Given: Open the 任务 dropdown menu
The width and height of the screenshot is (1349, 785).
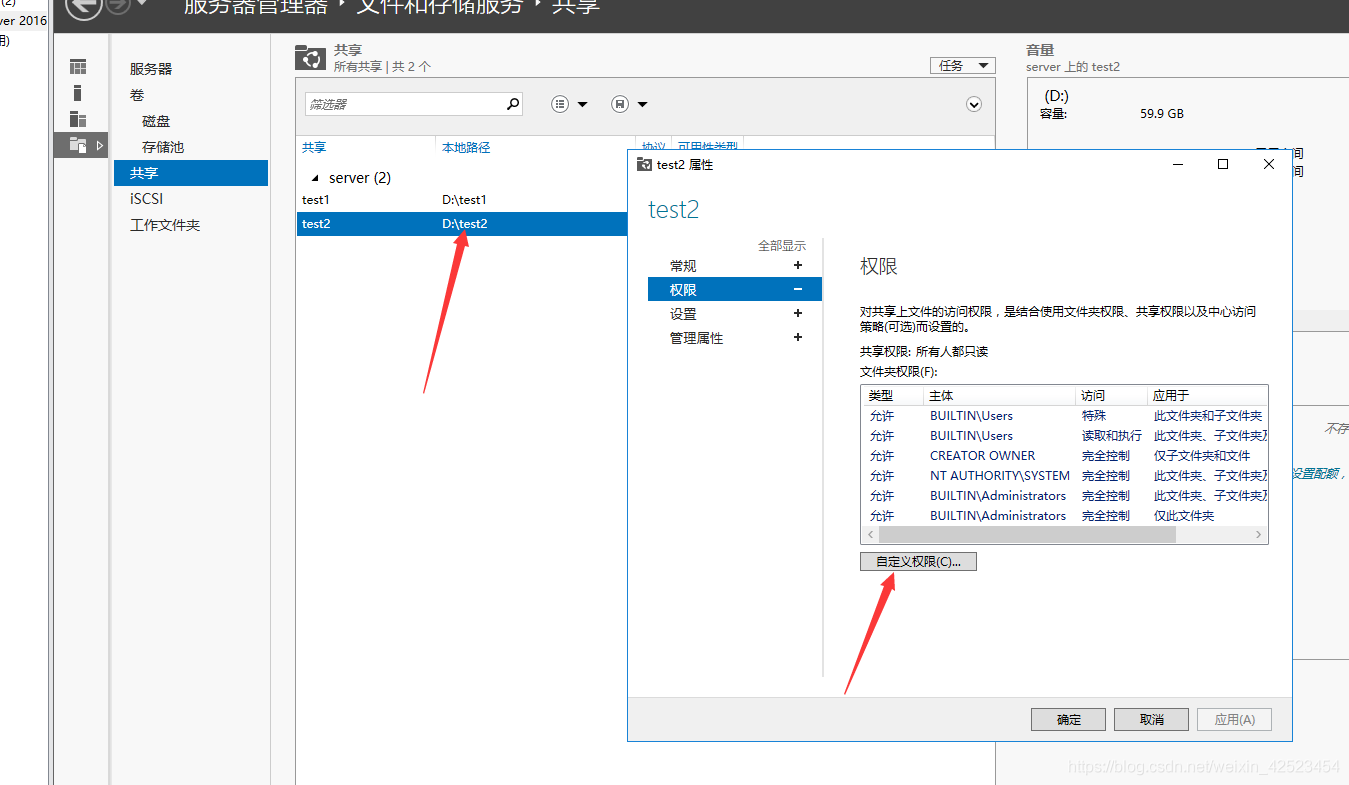Looking at the screenshot, I should click(962, 65).
